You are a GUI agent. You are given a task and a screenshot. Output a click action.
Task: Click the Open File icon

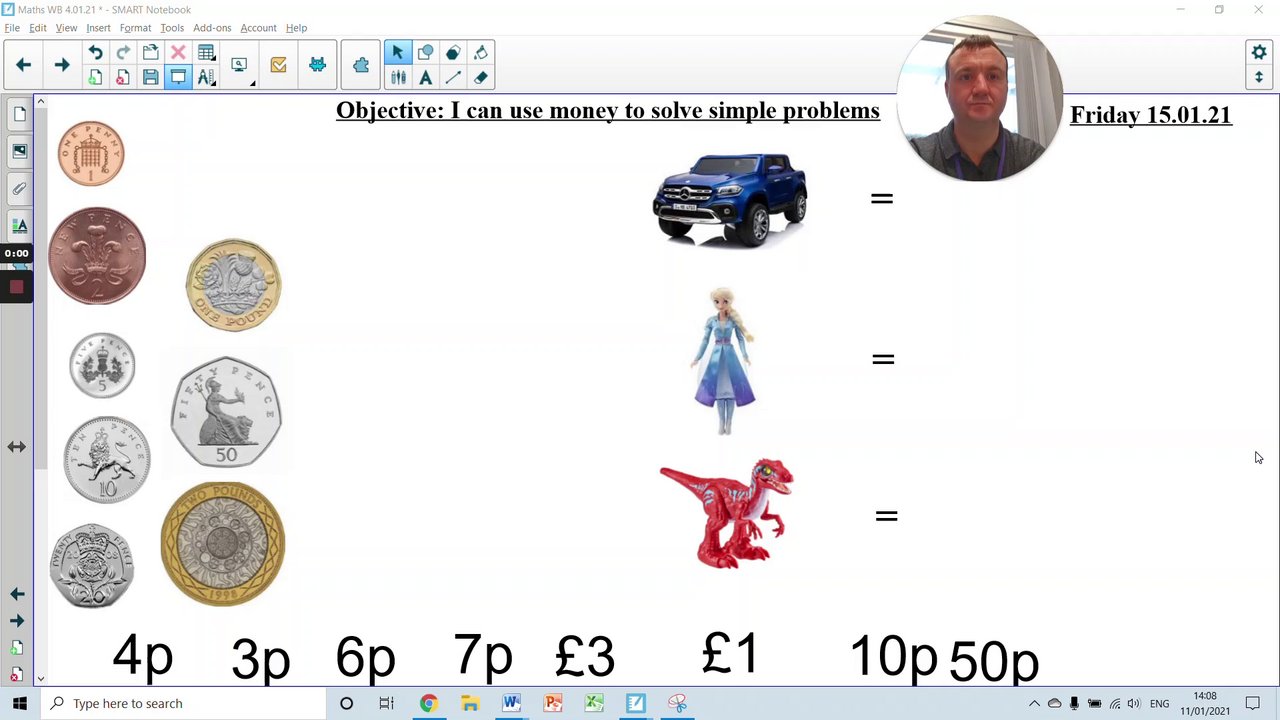[150, 53]
